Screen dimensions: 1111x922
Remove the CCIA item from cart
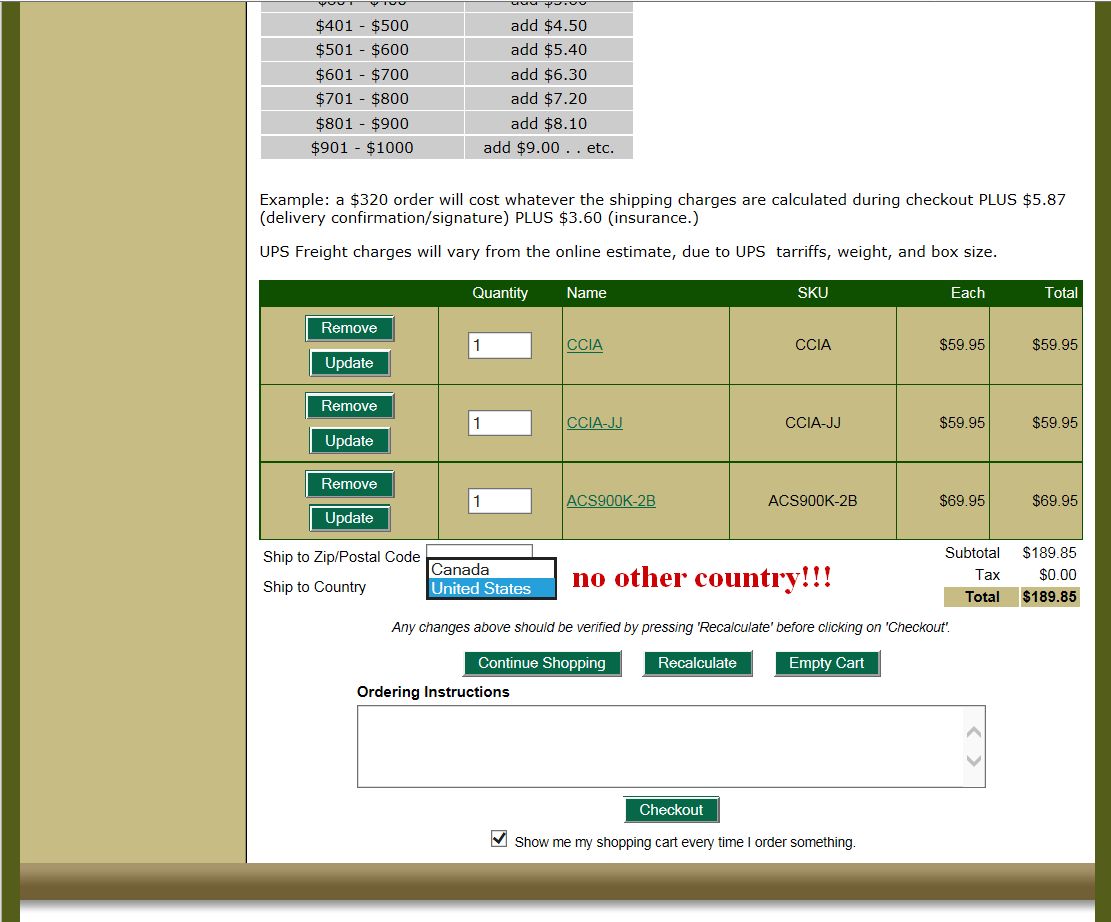[x=349, y=328]
